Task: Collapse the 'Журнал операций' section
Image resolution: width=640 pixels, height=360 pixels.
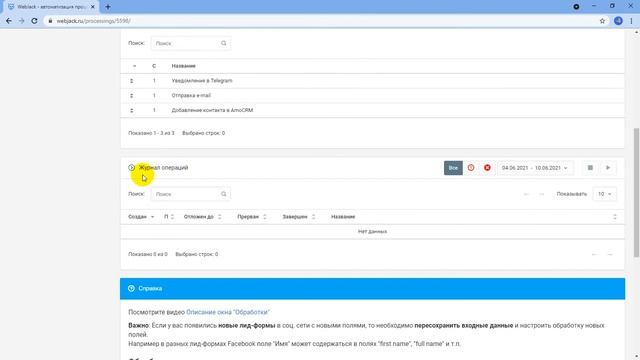Action: tap(131, 168)
